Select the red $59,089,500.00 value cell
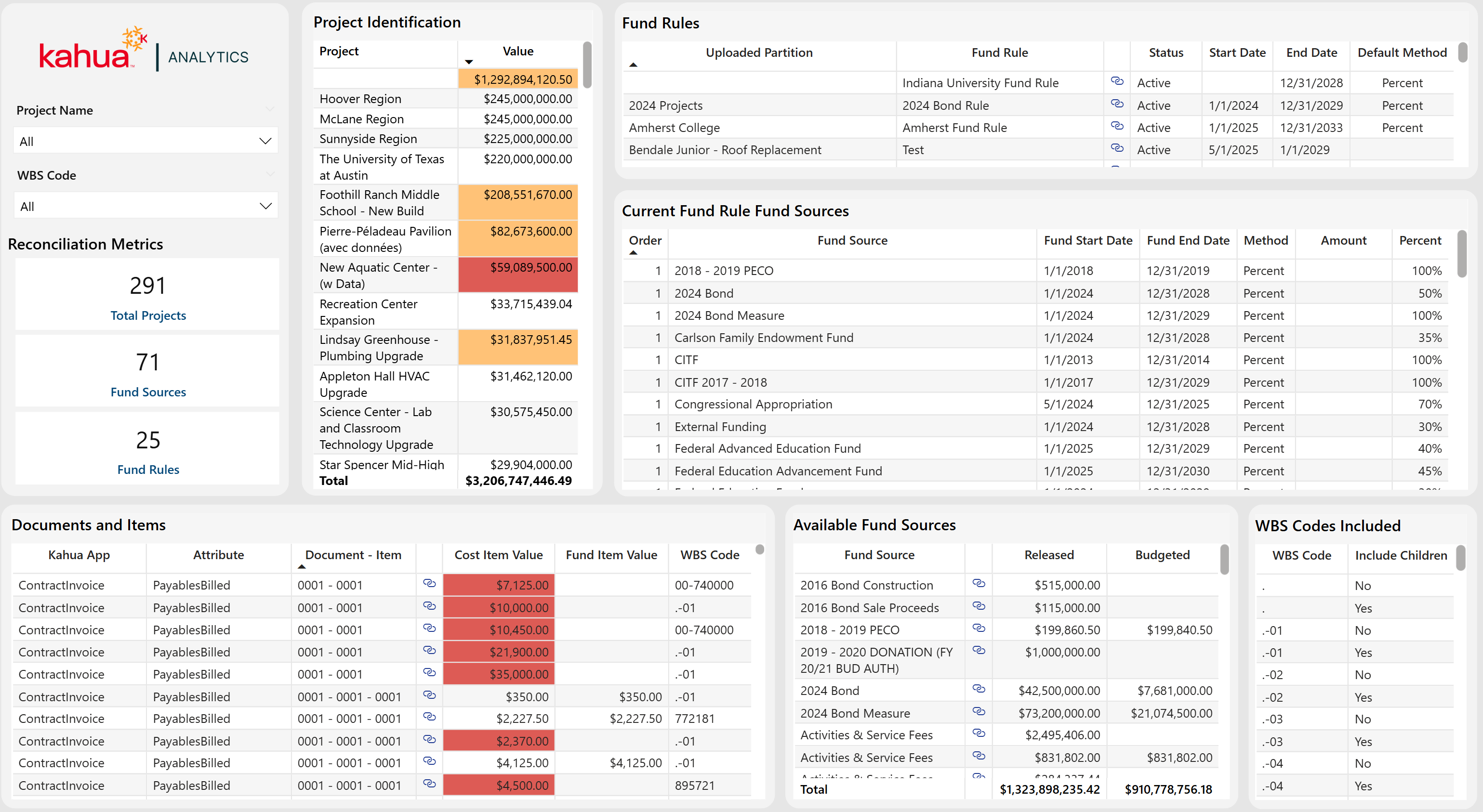Screen dimensions: 1483x812 coord(518,275)
